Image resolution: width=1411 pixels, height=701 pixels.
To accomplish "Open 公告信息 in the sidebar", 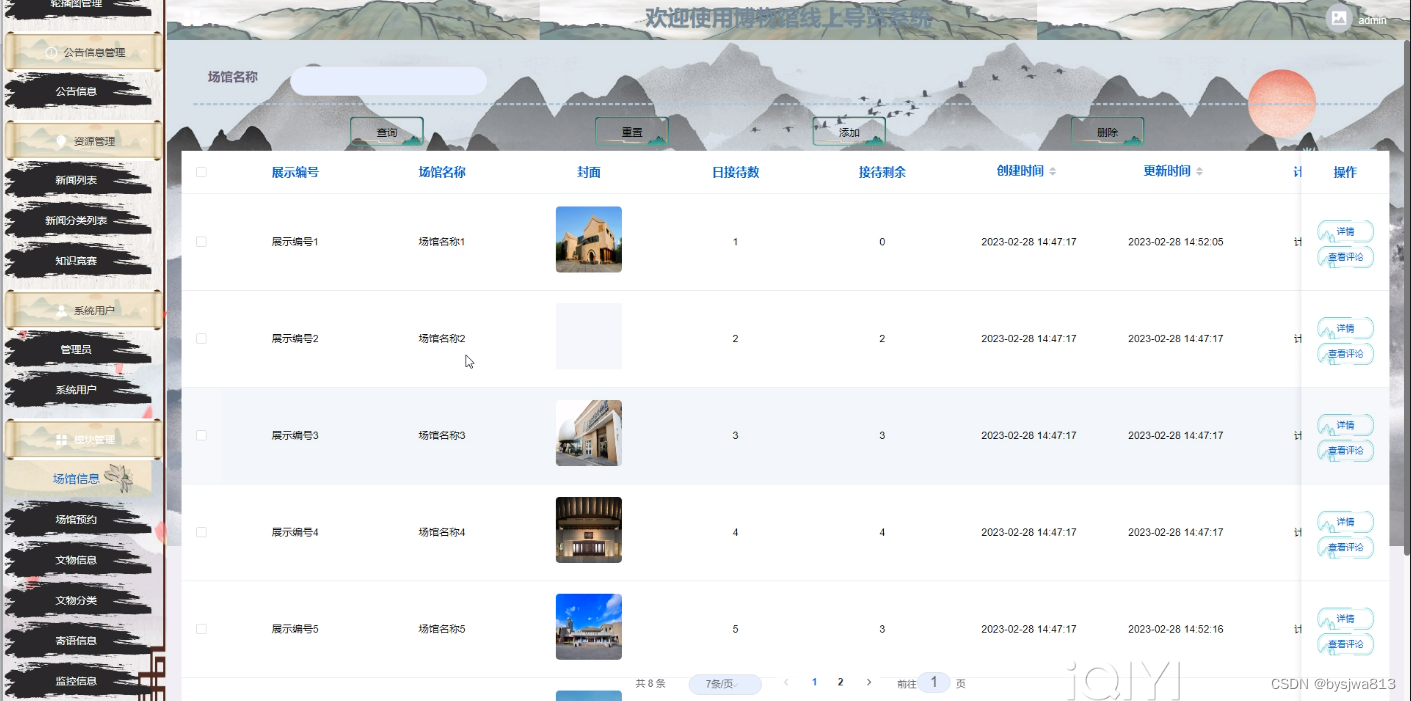I will [76, 91].
